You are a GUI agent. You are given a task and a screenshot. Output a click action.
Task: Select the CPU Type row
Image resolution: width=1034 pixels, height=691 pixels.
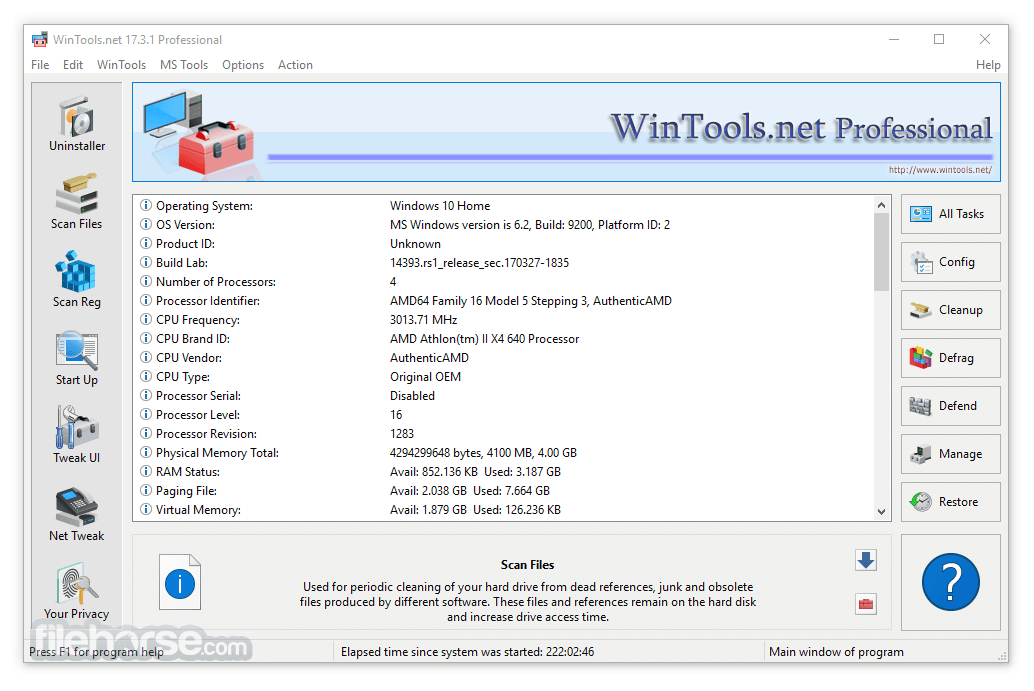click(504, 376)
